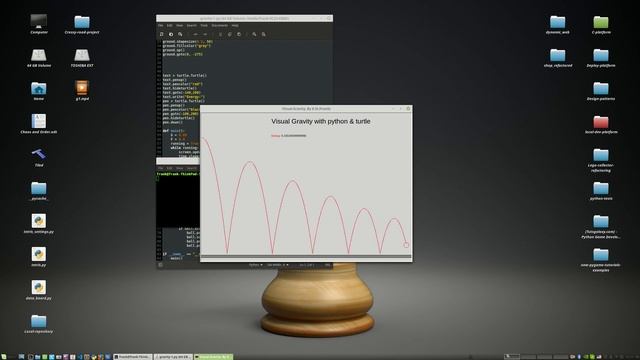Select the Lego-collector-refactoring folder icon
Viewport: 640px width, 360px height.
coord(601,160)
